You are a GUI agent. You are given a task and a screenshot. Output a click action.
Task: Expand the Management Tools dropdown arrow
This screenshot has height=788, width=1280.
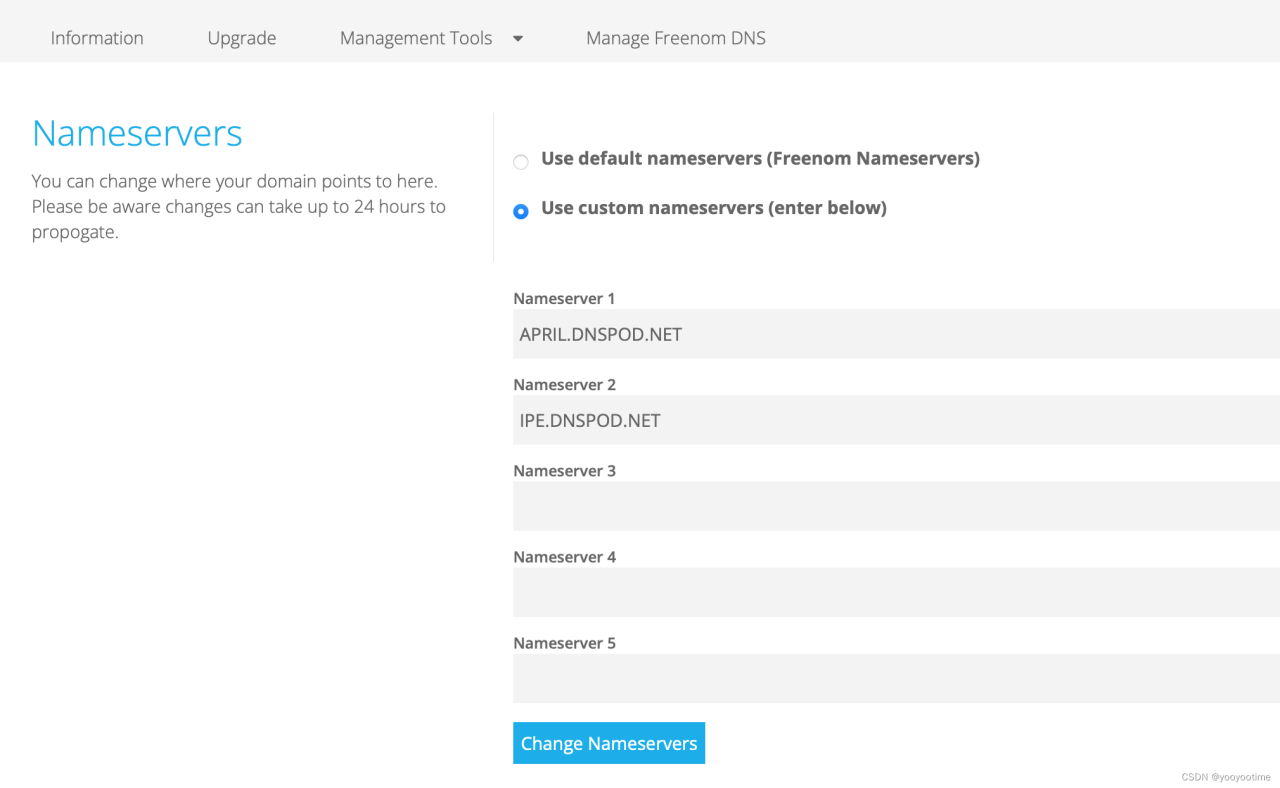[x=518, y=38]
